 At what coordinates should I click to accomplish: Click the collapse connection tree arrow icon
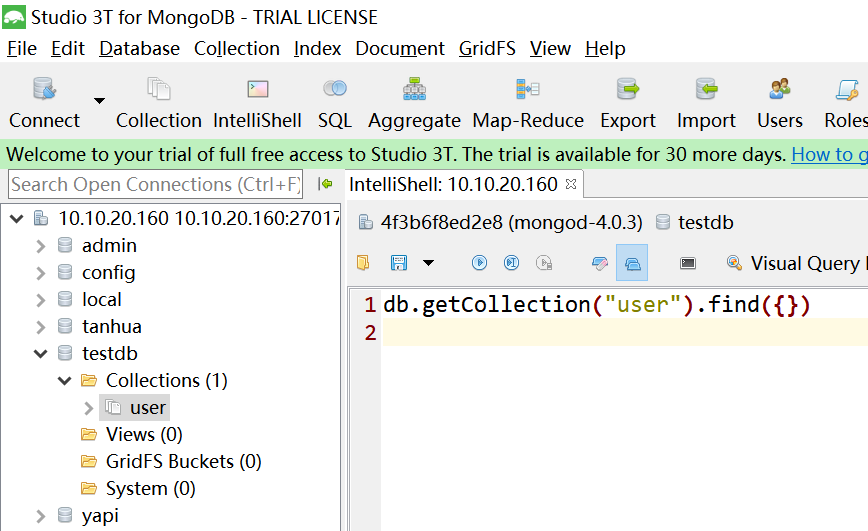tap(326, 184)
